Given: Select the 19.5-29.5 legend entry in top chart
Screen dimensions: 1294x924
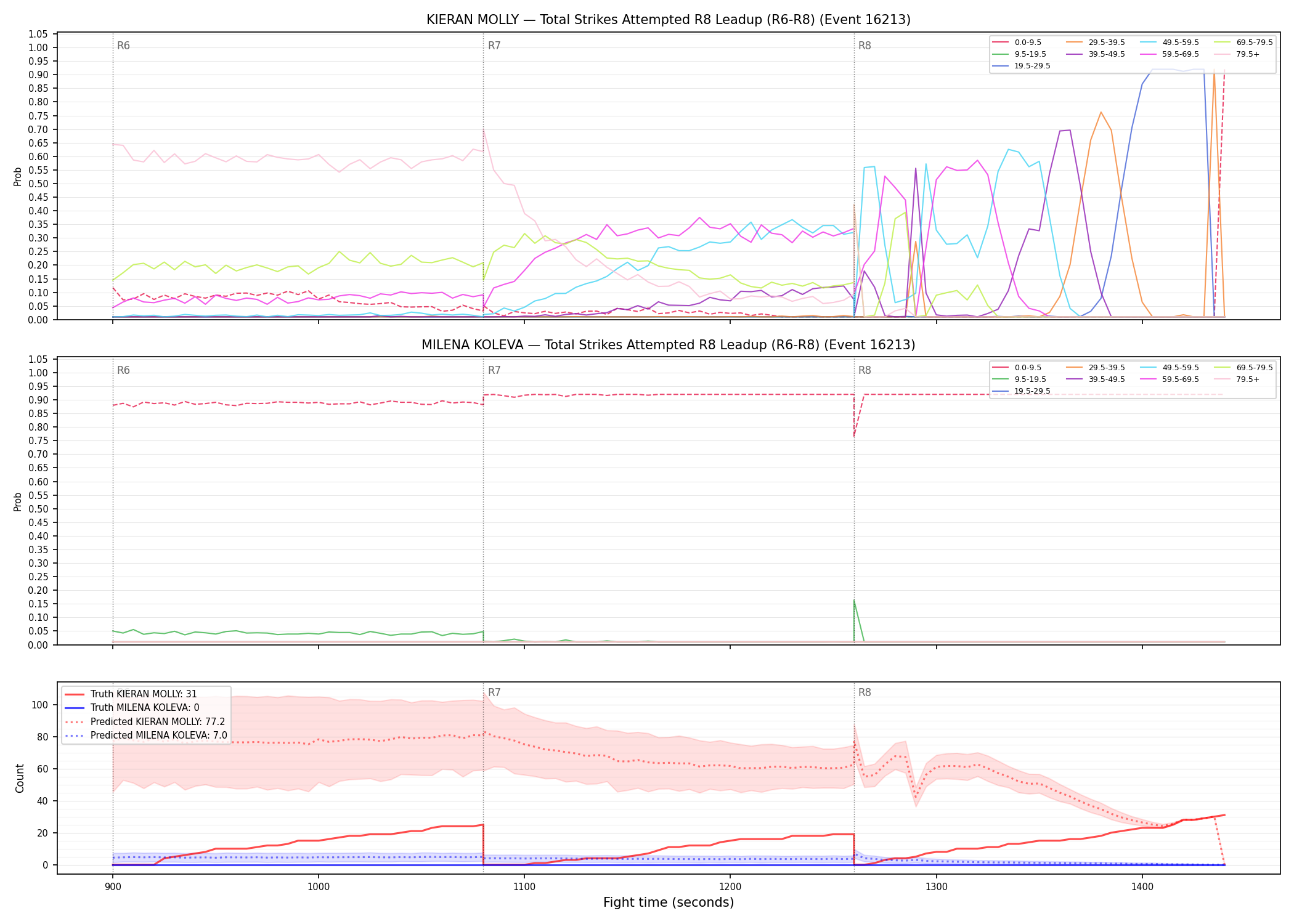Looking at the screenshot, I should pyautogui.click(x=1022, y=66).
